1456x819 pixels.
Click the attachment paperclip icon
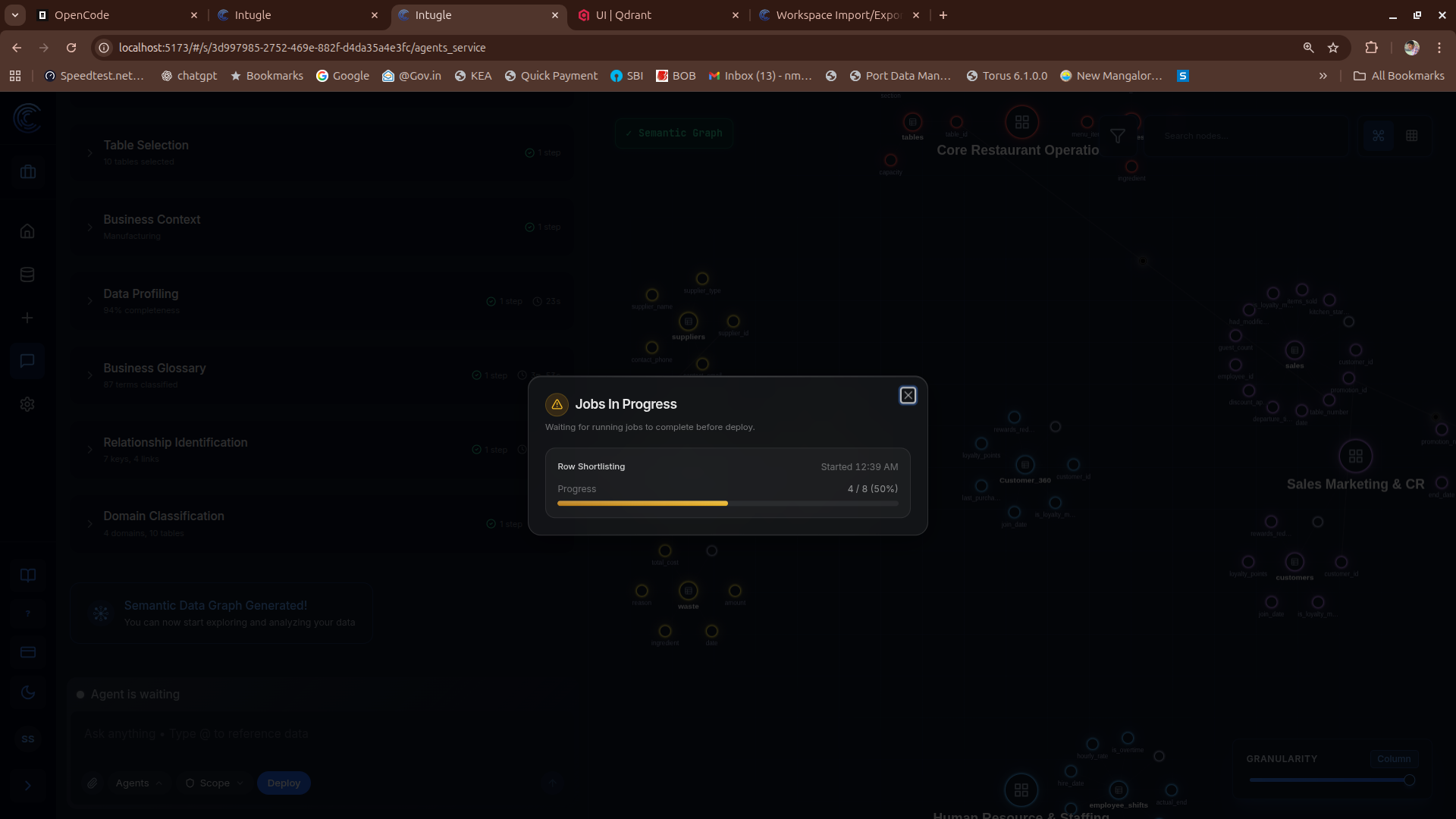click(93, 783)
